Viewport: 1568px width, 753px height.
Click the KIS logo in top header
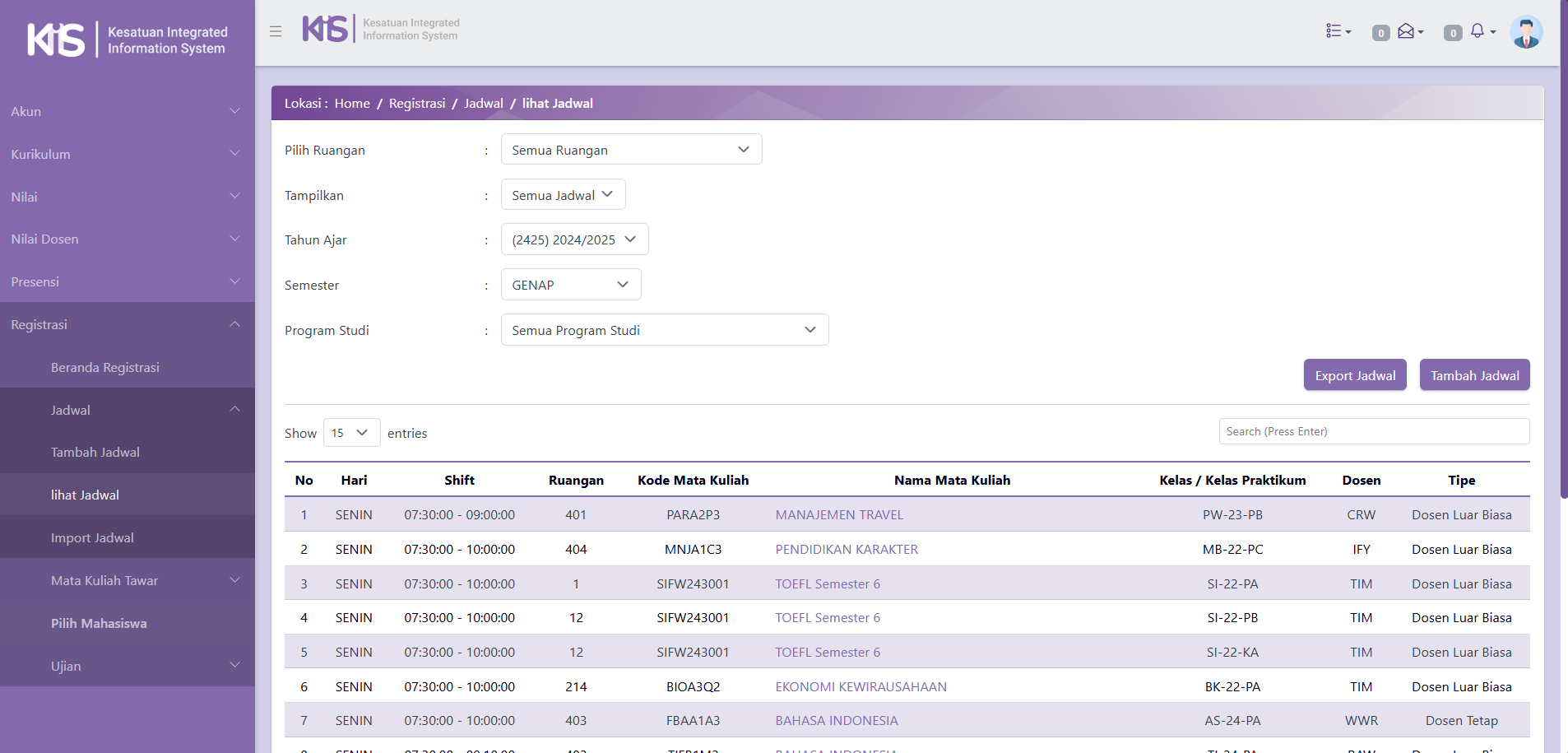click(326, 29)
